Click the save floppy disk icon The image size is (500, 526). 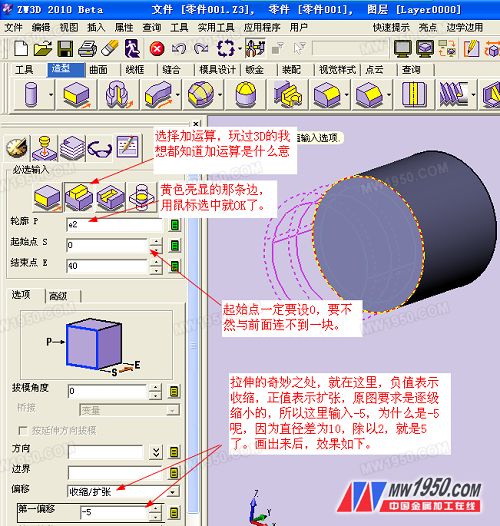[x=65, y=49]
